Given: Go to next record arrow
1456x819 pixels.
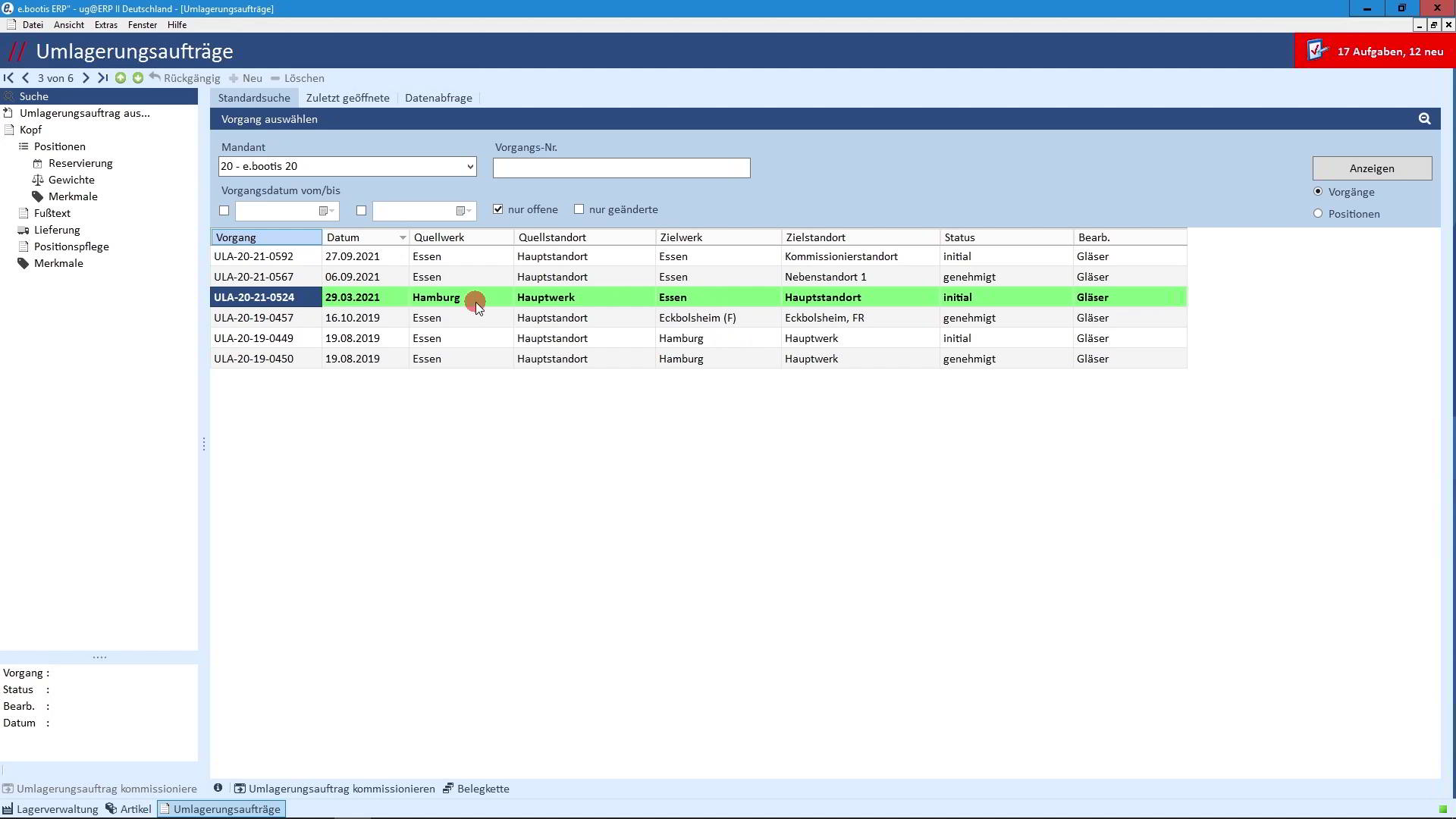Looking at the screenshot, I should [86, 78].
